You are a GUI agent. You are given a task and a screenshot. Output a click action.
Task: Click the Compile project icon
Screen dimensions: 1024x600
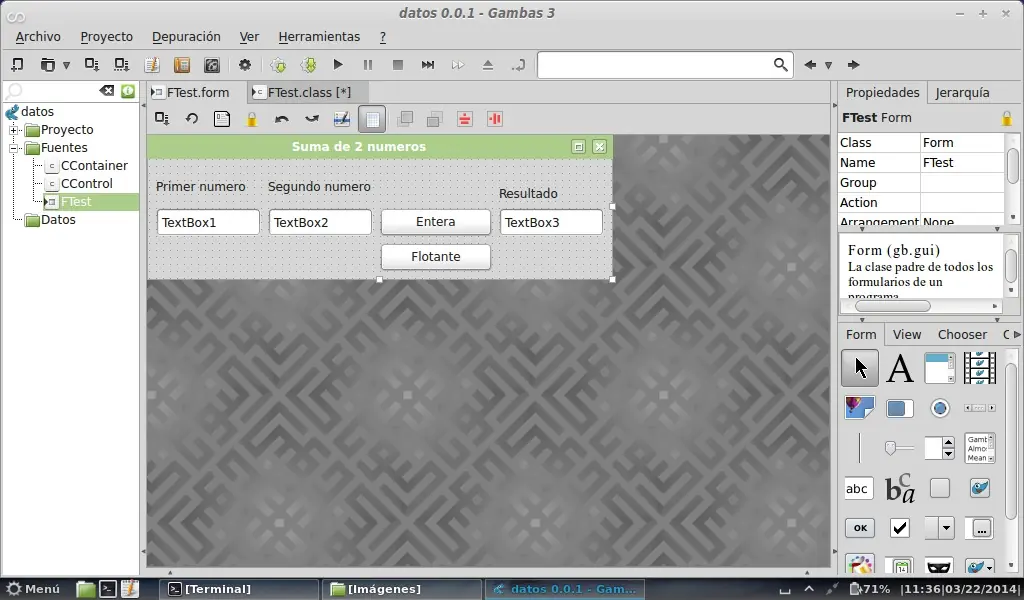(278, 65)
